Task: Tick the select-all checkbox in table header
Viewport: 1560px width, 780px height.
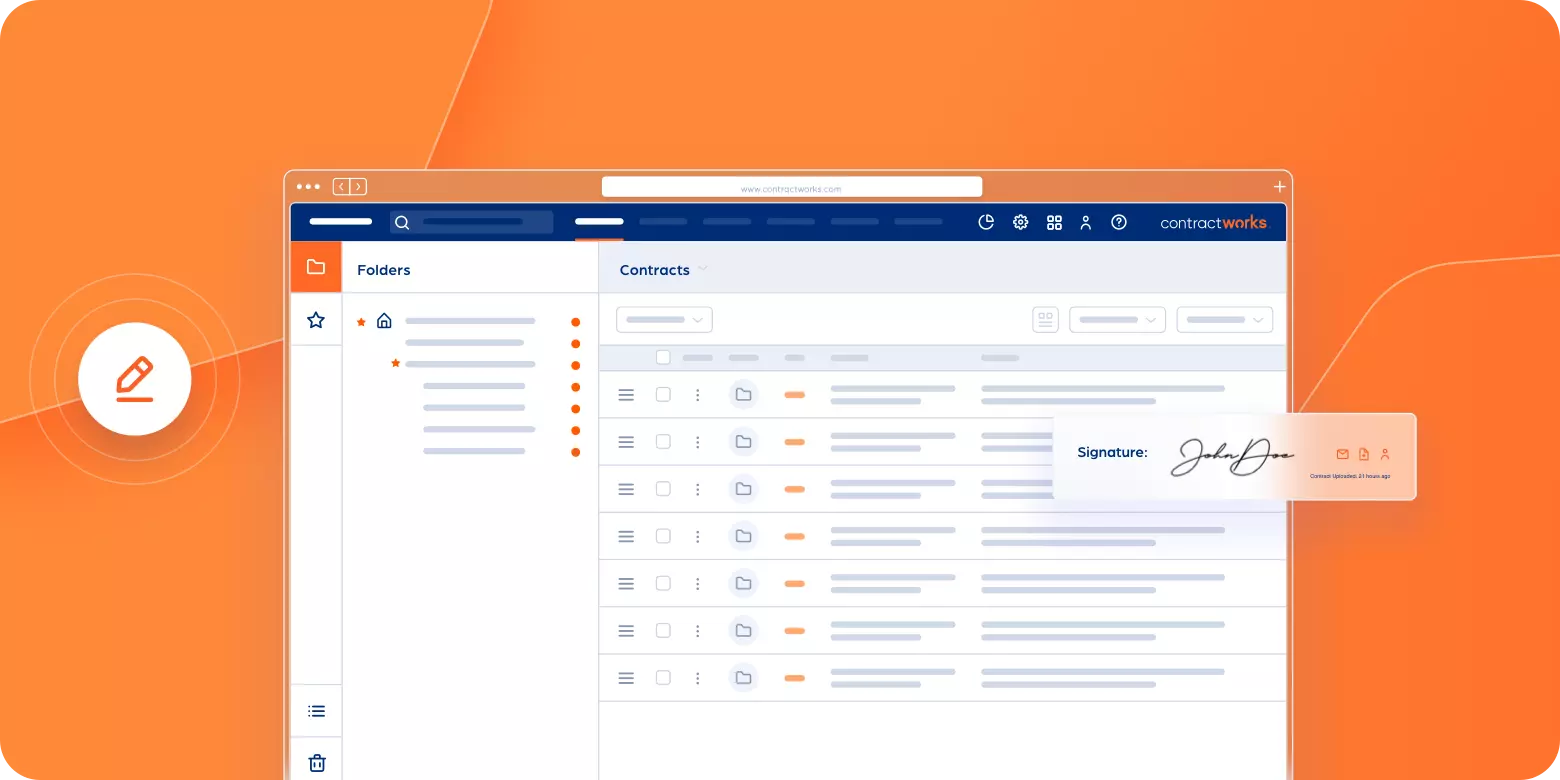Action: [x=663, y=357]
